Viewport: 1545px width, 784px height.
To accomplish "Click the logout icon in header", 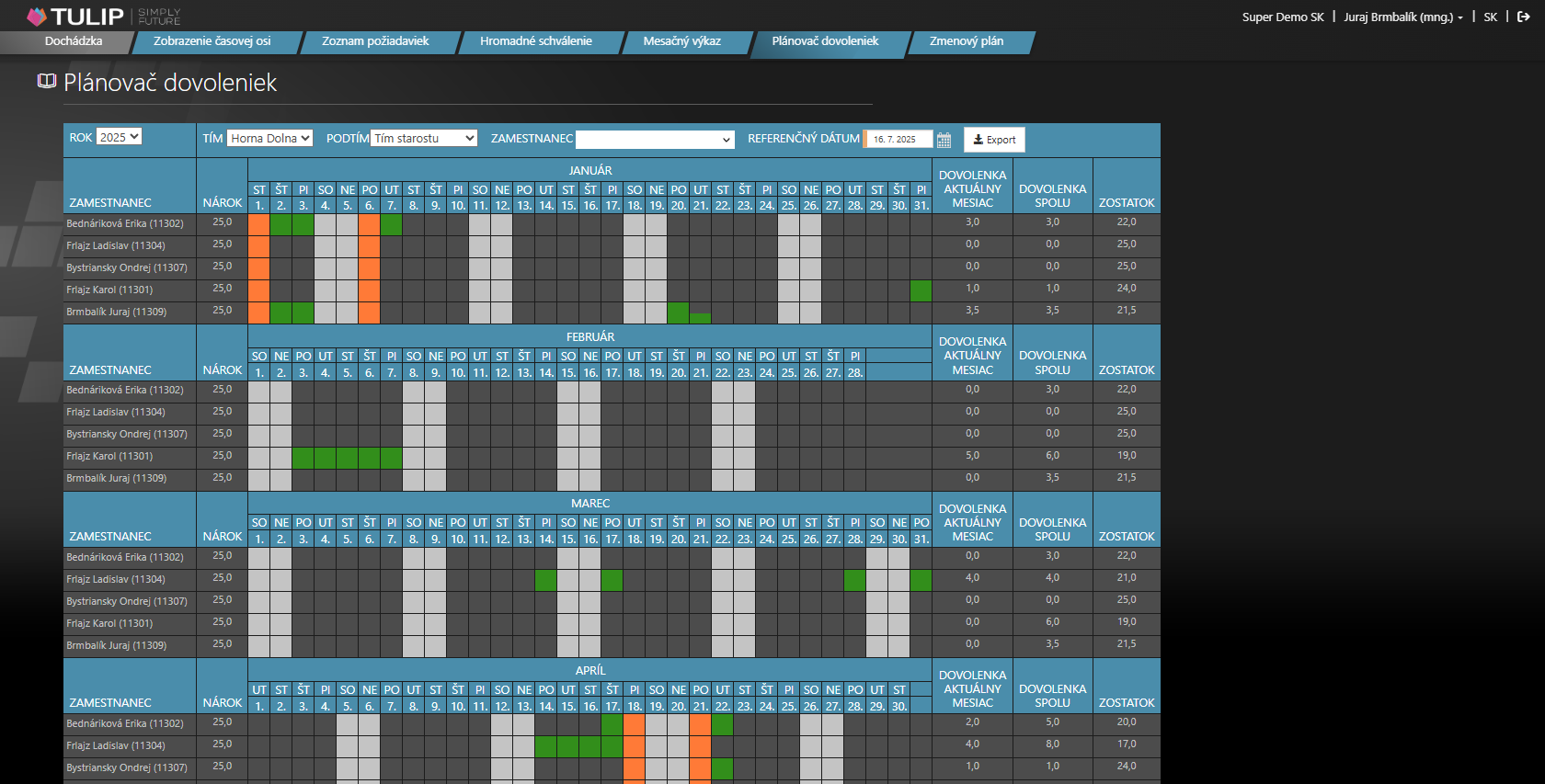I will coord(1524,17).
